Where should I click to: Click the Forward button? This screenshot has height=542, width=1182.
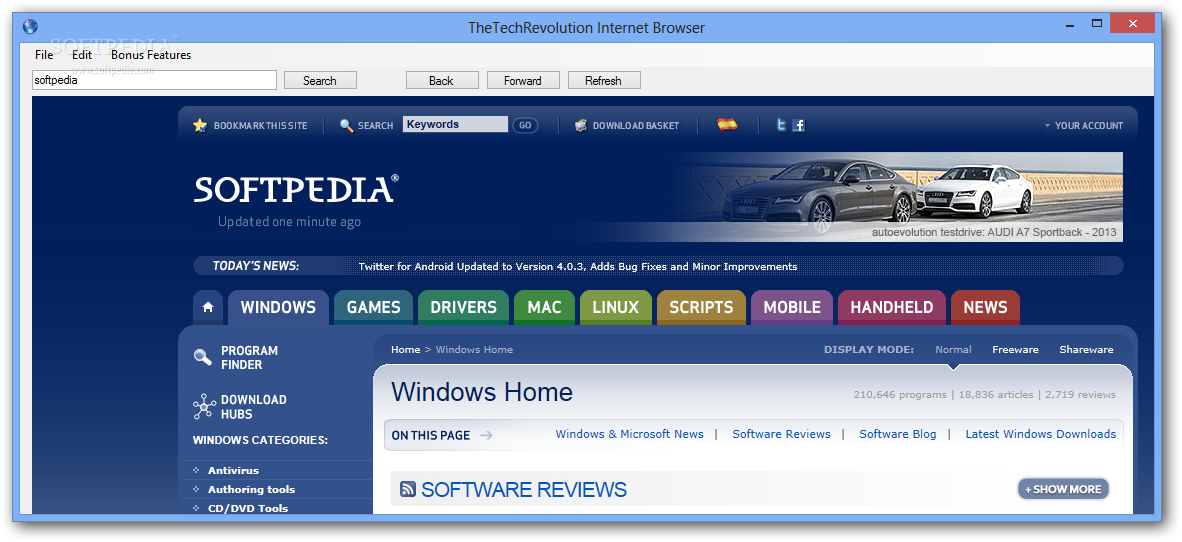coord(523,81)
